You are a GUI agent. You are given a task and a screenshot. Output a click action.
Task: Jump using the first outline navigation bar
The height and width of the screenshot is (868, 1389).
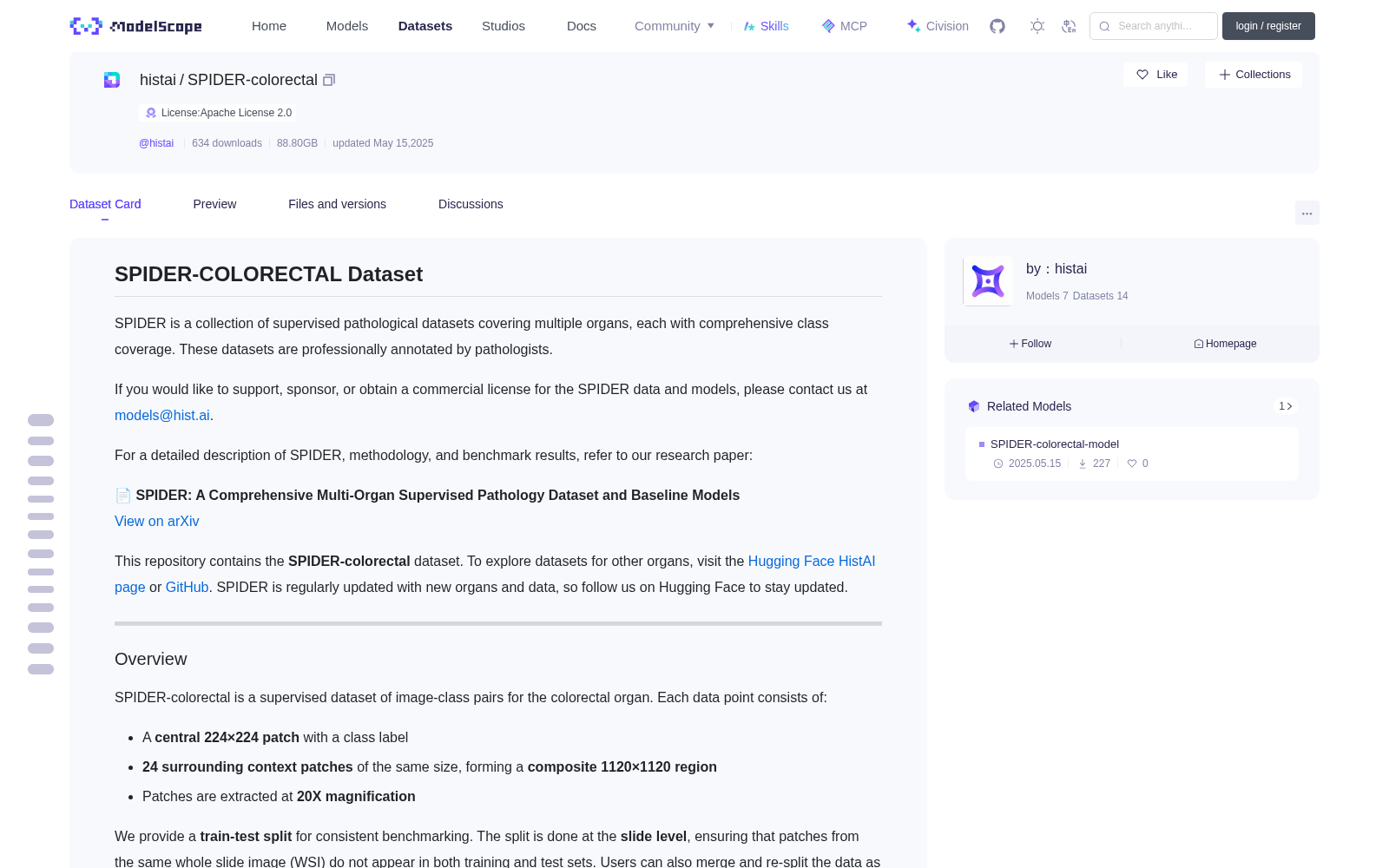click(x=41, y=420)
